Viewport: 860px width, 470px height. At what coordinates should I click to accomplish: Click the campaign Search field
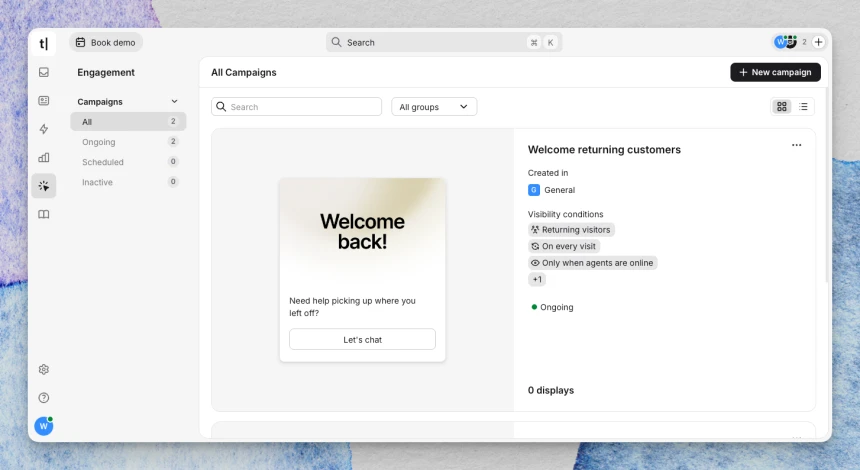[x=296, y=106]
